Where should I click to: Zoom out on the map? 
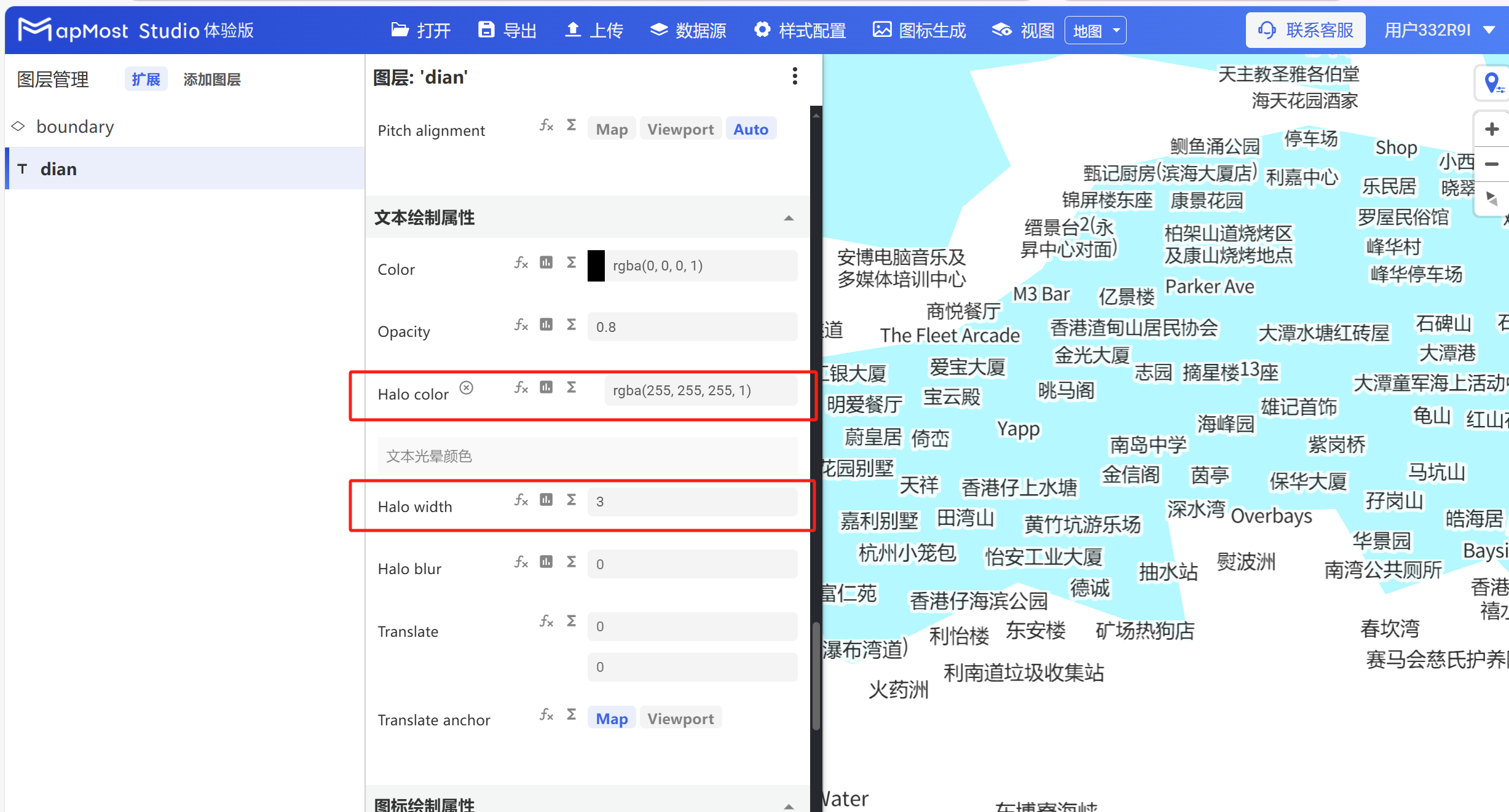click(x=1492, y=164)
